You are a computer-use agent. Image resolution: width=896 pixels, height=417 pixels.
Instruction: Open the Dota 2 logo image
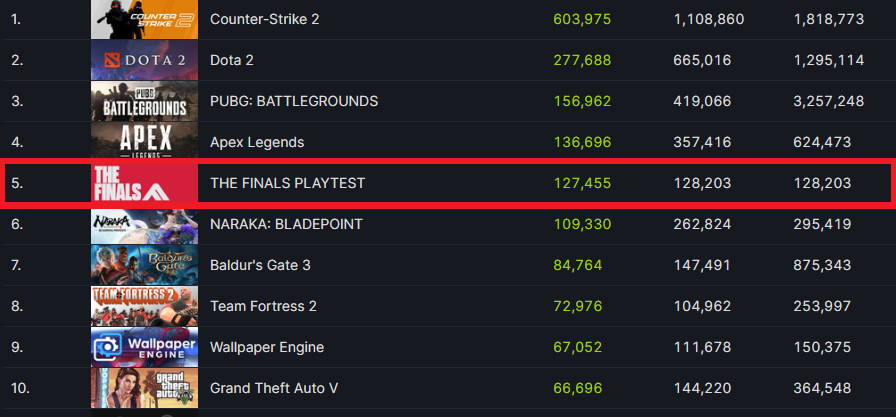click(x=144, y=60)
